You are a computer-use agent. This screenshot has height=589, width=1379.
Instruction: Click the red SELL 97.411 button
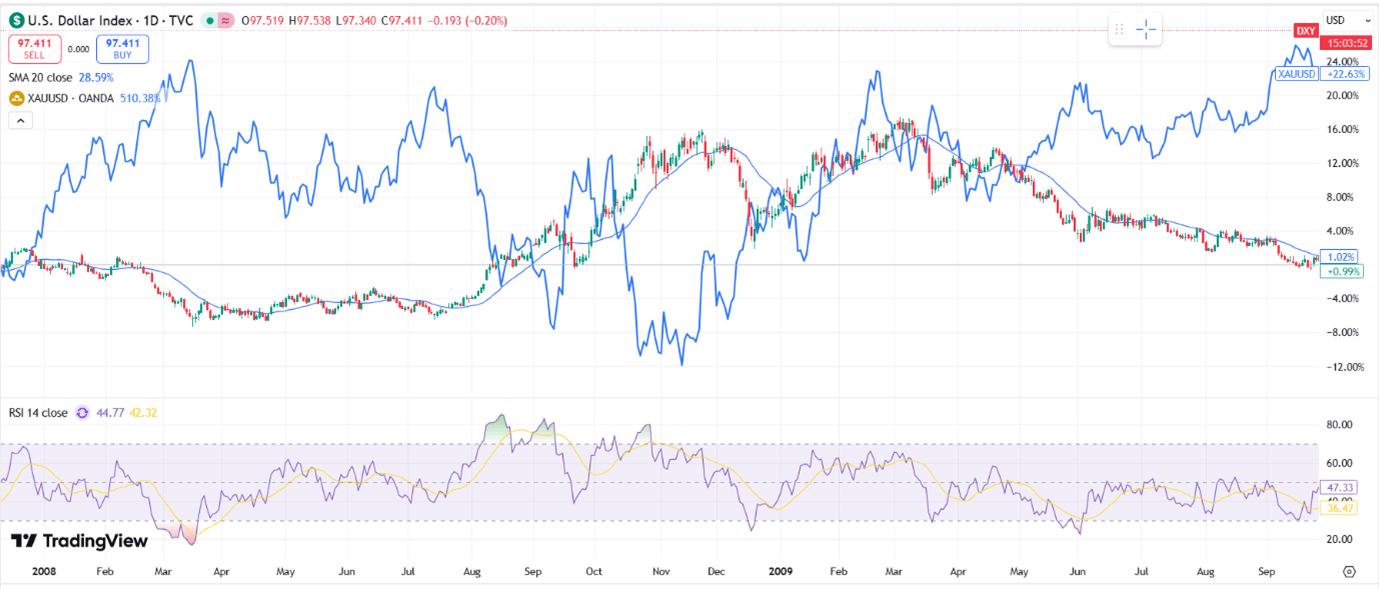click(x=35, y=48)
